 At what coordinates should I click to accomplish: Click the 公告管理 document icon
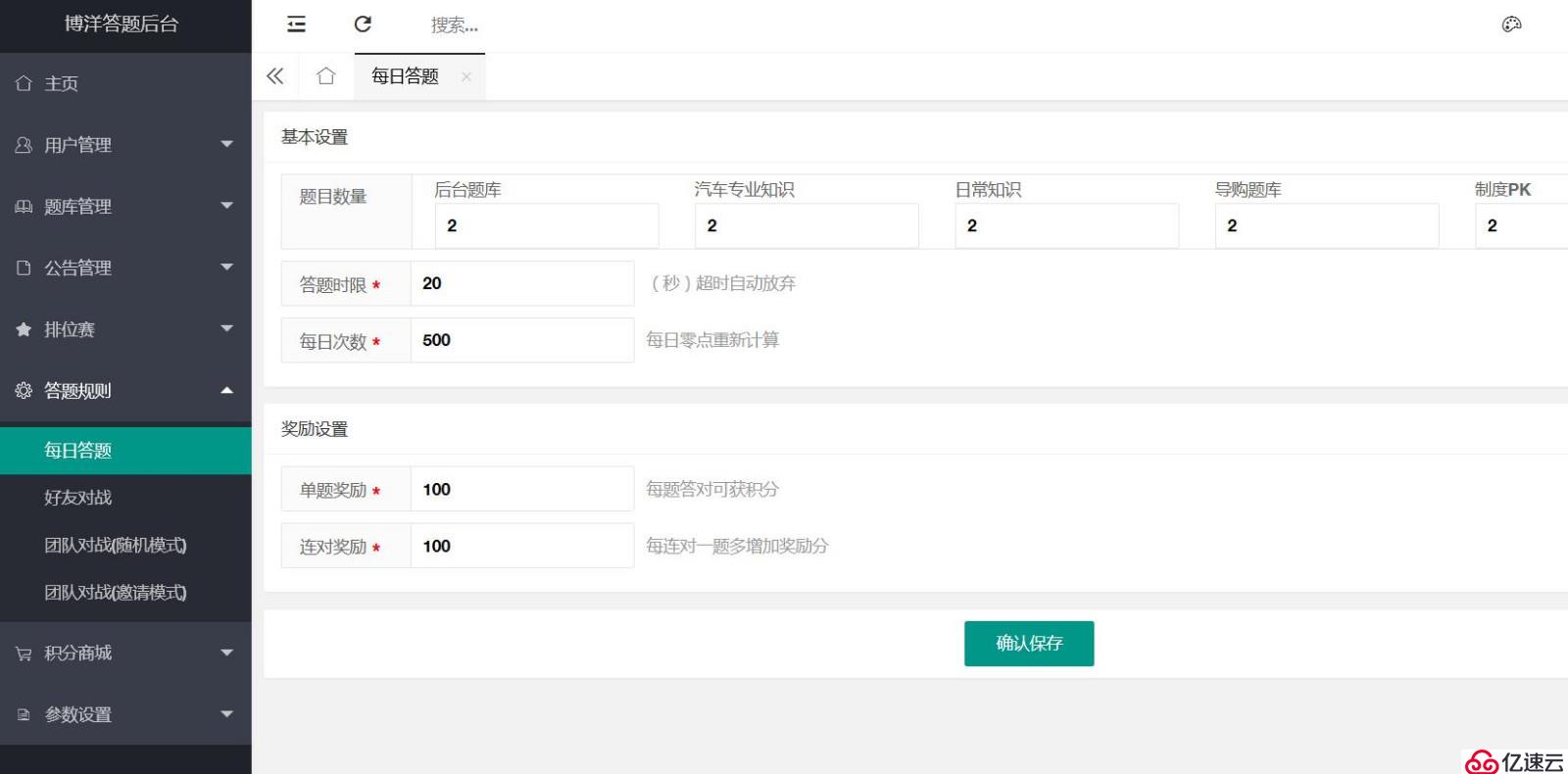(x=24, y=267)
